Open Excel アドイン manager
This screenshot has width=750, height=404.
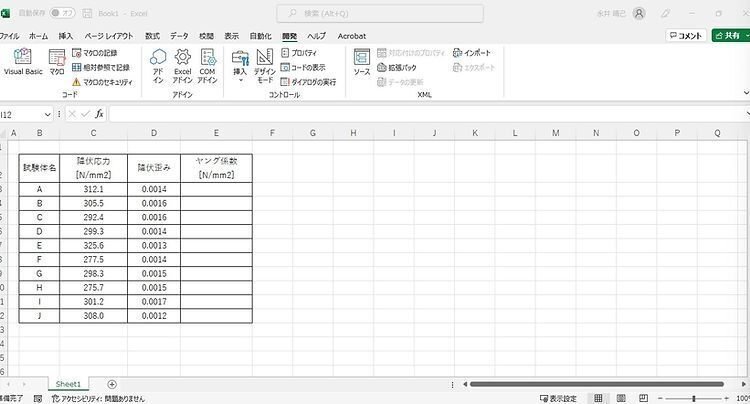pyautogui.click(x=182, y=66)
